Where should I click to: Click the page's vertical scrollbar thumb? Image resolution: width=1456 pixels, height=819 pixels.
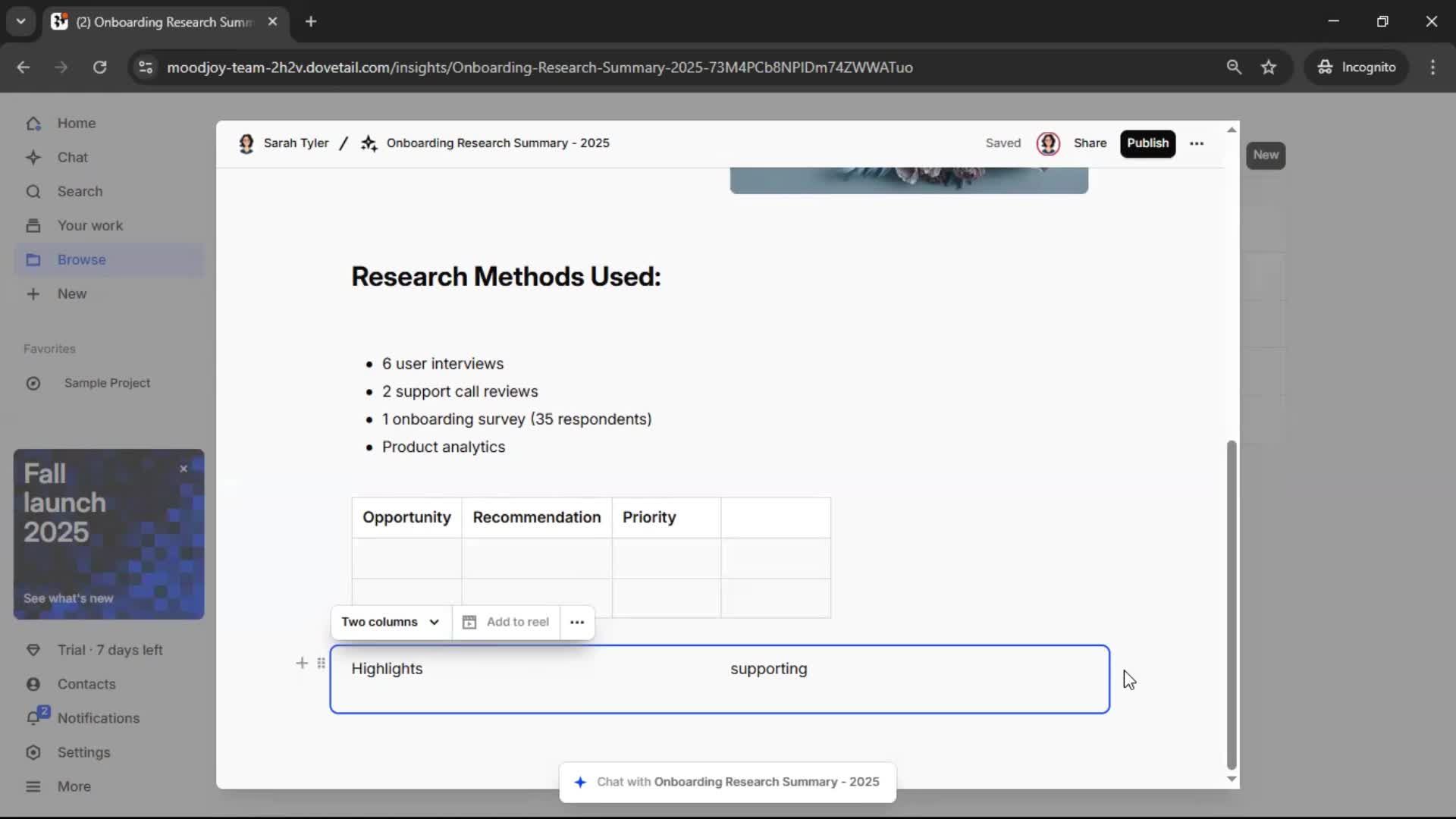coord(1232,604)
